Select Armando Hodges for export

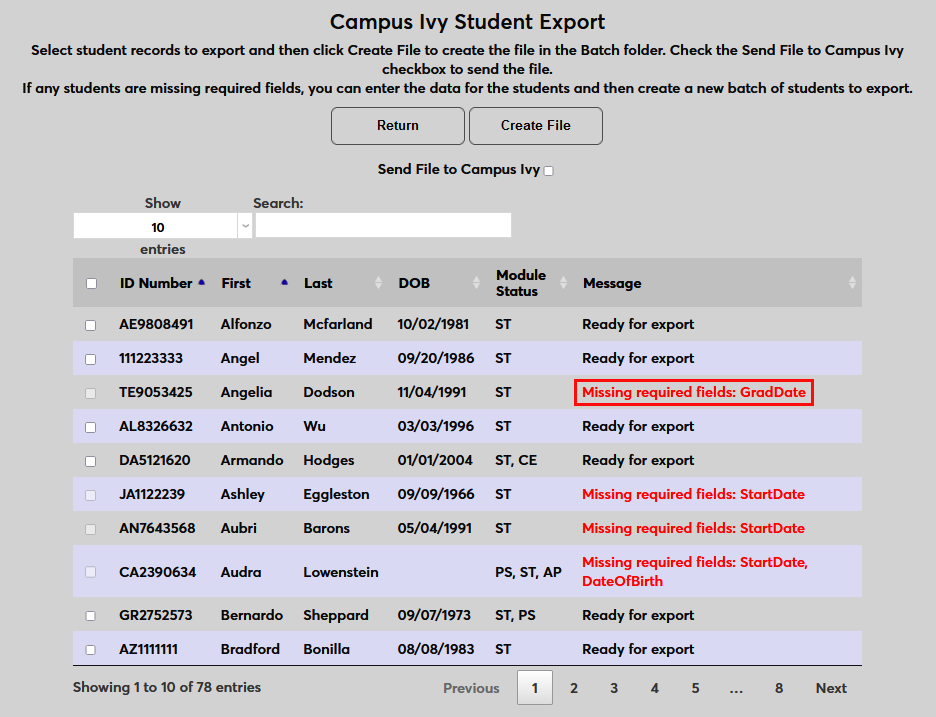click(90, 460)
